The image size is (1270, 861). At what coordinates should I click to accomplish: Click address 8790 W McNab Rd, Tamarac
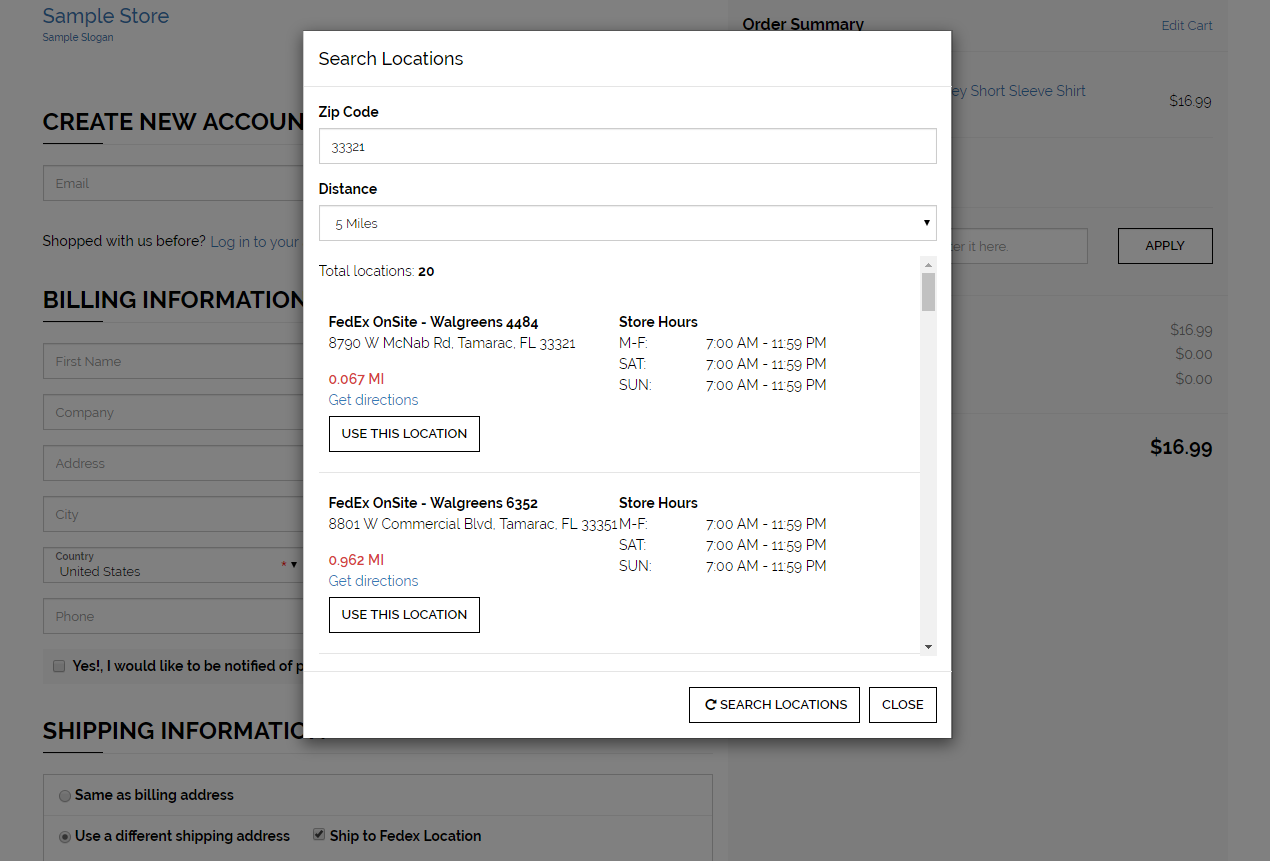click(452, 343)
